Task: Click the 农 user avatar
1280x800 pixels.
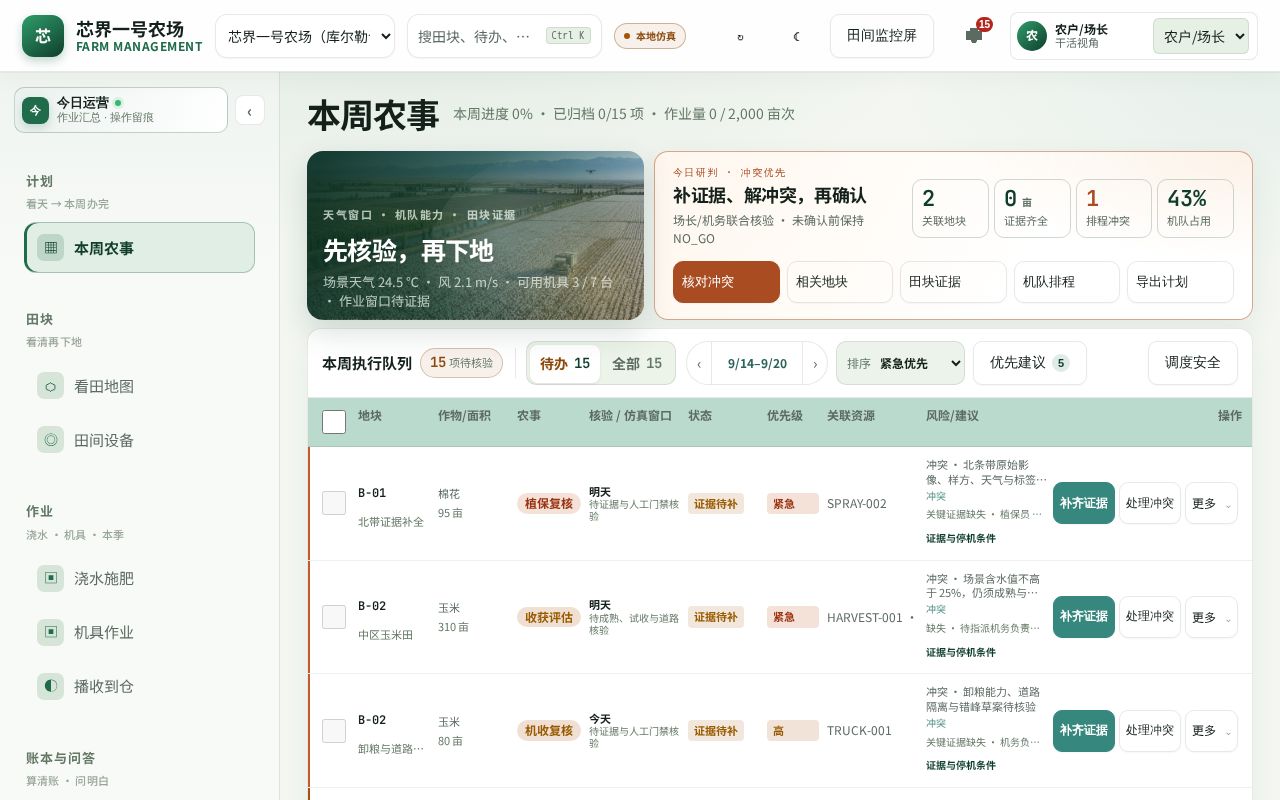Action: [x=1032, y=36]
